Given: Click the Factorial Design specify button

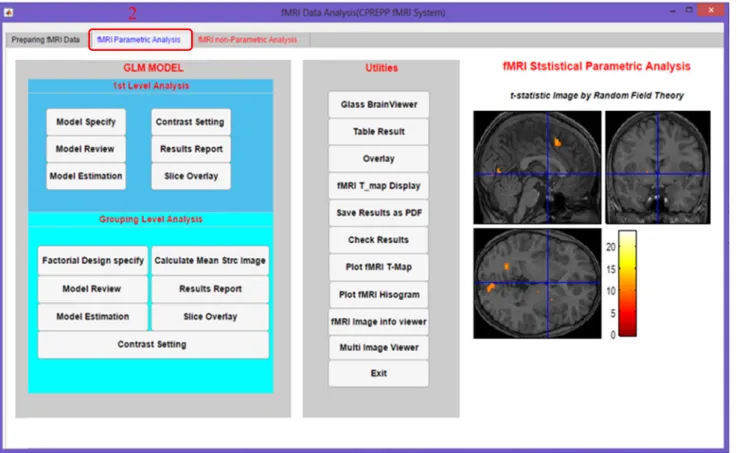Looking at the screenshot, I should coord(93,260).
